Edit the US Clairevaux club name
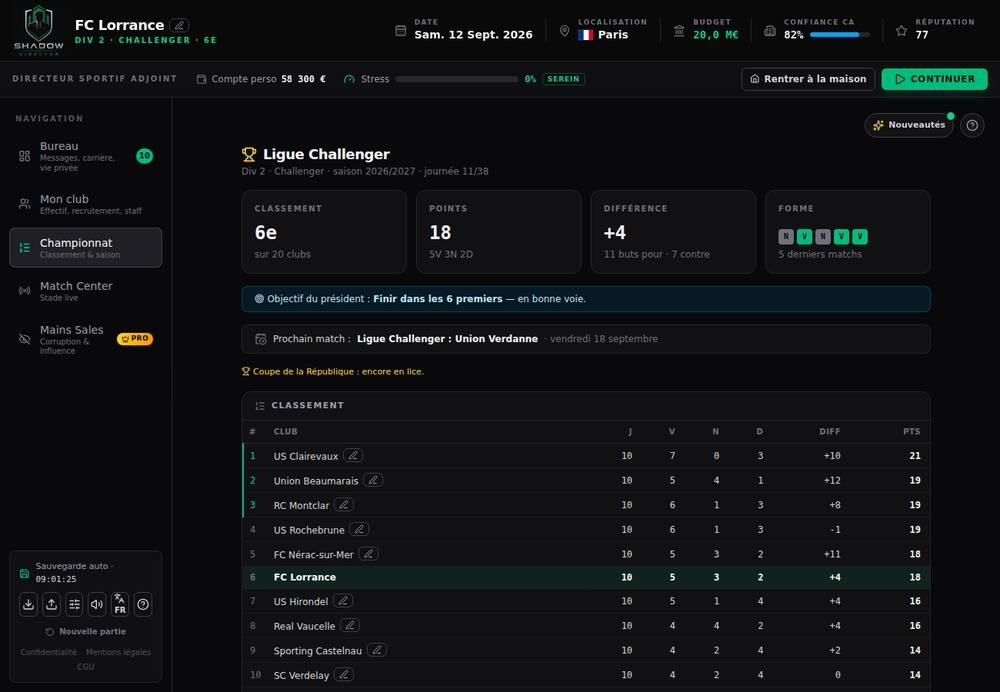 (353, 455)
